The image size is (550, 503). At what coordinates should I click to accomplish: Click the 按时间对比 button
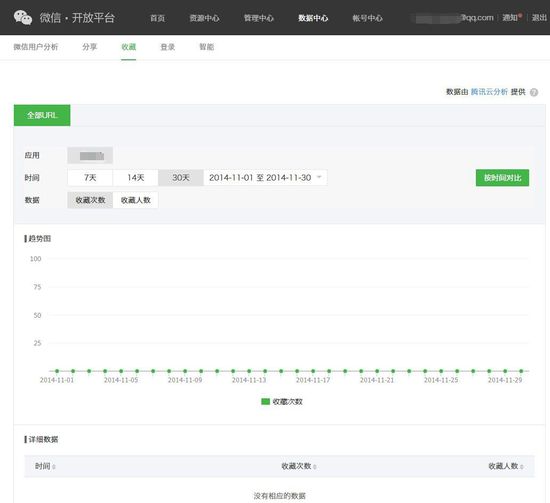click(502, 178)
